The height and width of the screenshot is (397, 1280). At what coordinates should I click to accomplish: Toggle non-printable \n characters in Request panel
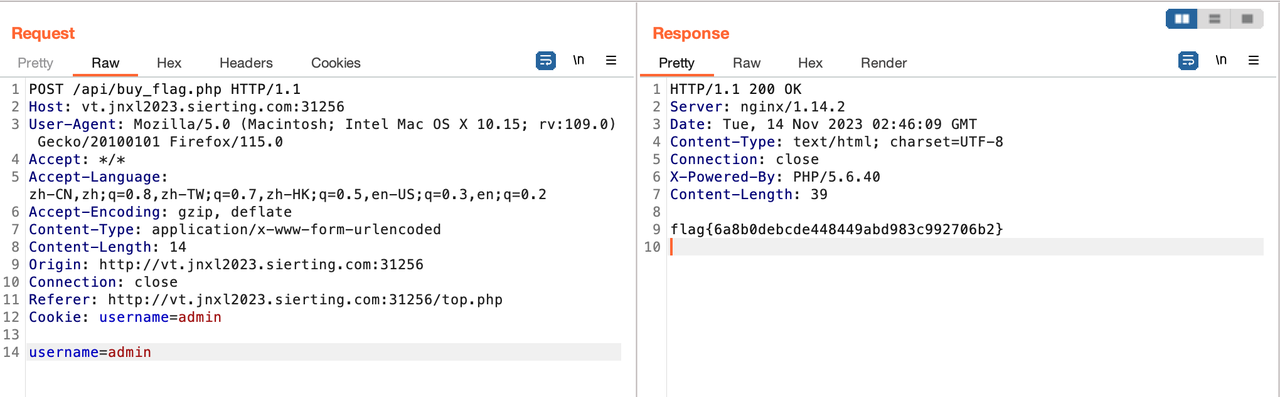(x=578, y=61)
